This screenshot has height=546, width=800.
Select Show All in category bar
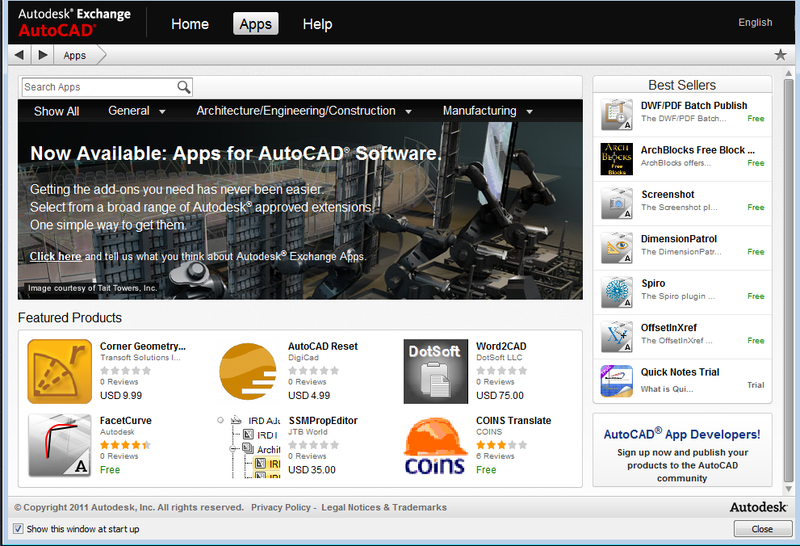56,111
